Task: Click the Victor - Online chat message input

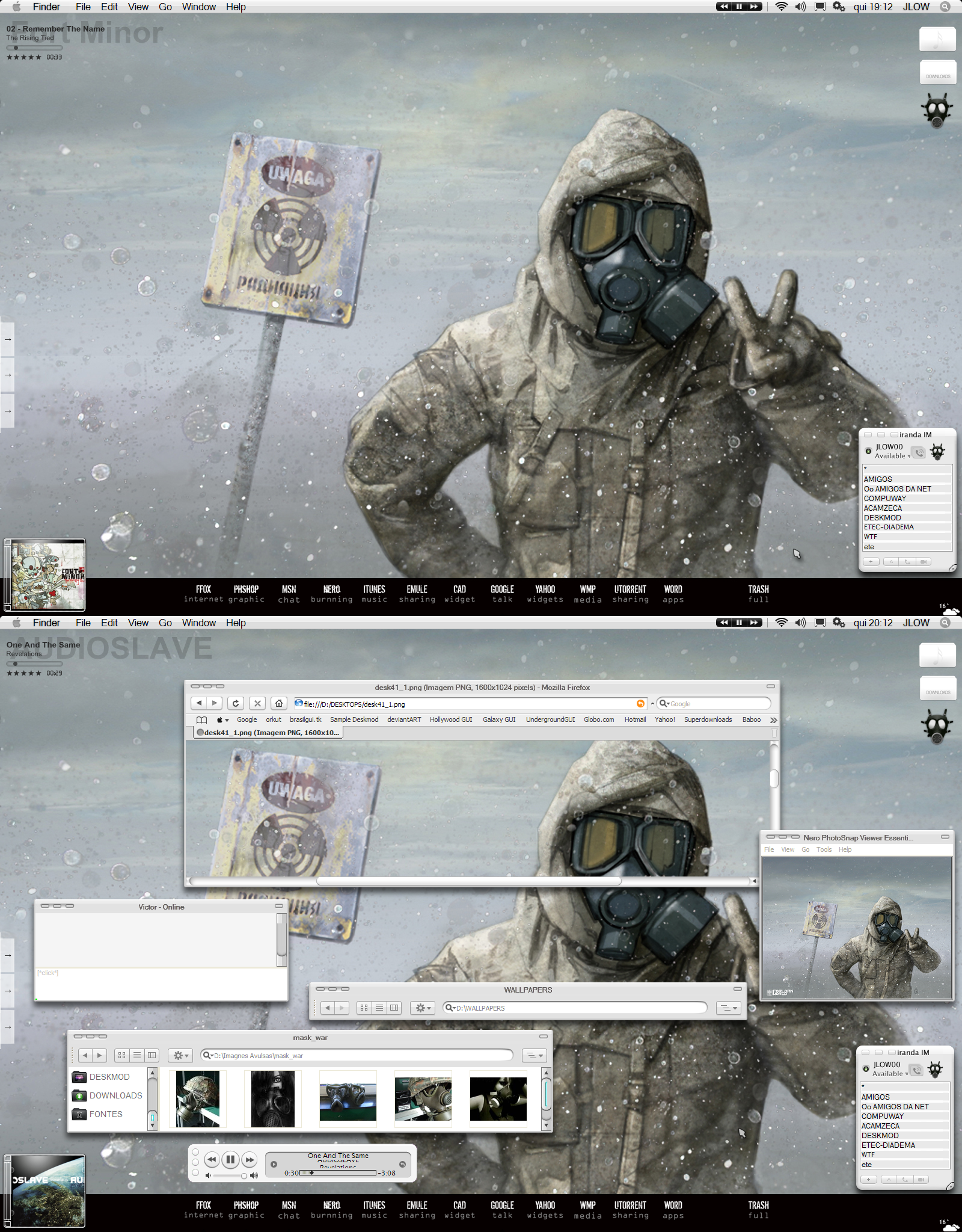Action: [x=161, y=984]
